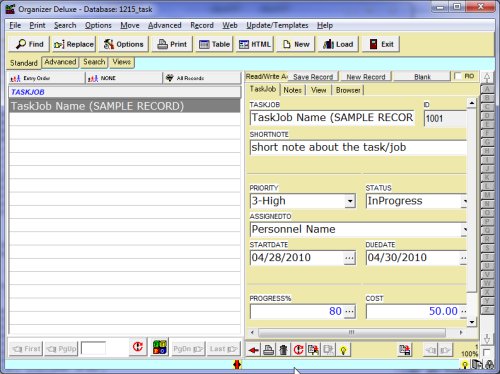The image size is (500, 374).
Task: Open the Update/Templates menu
Action: click(x=277, y=25)
